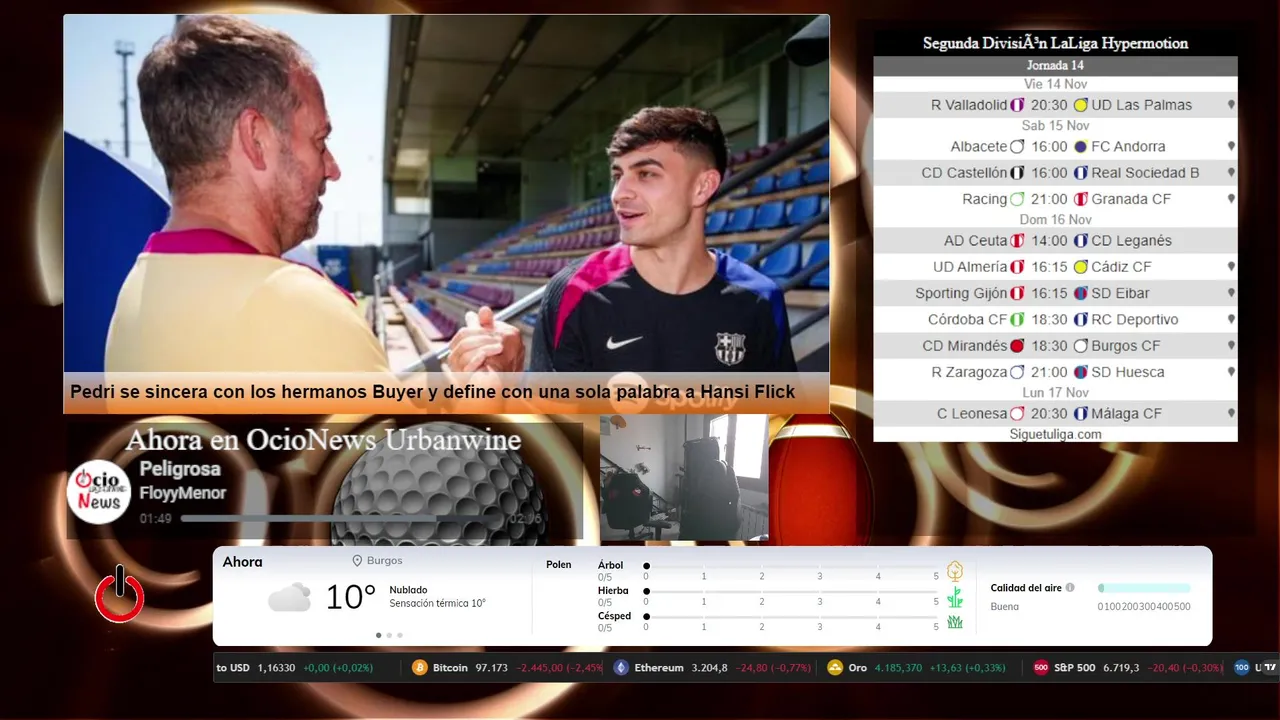The image size is (1280, 720).
Task: Select the second weather widget page dot
Action: (389, 635)
